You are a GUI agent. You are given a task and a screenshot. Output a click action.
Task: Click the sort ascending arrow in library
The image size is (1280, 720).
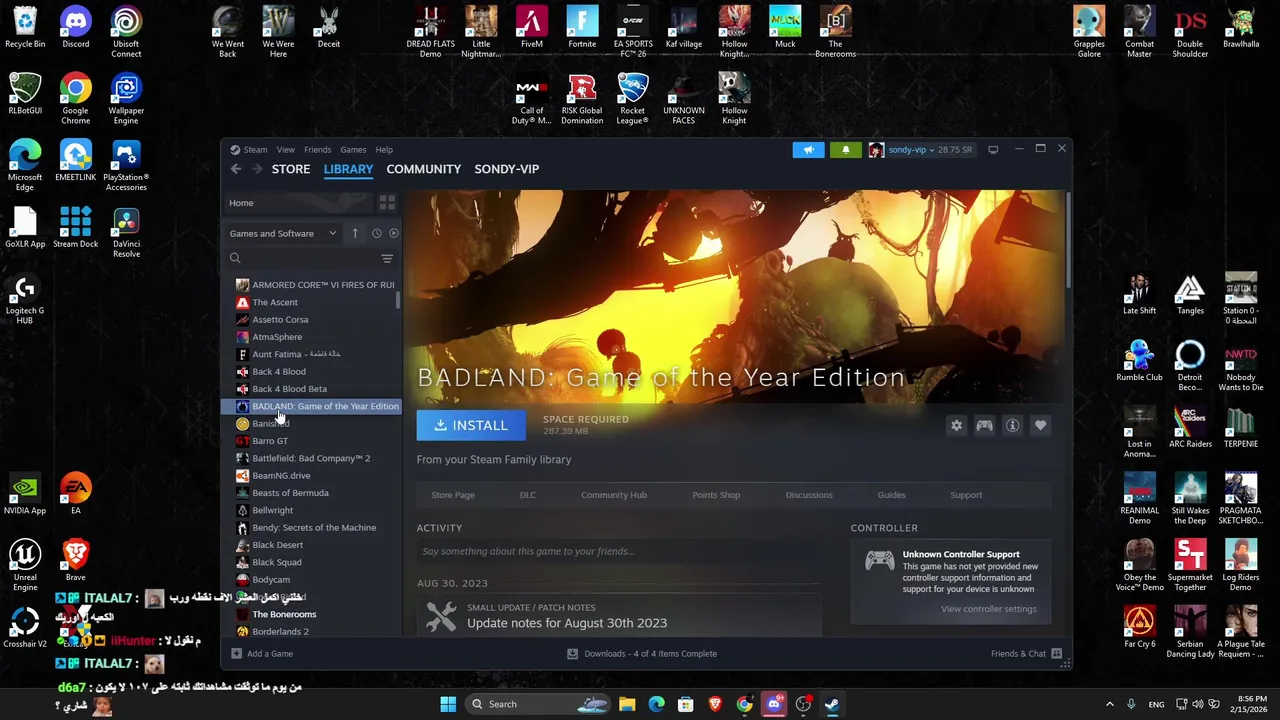point(354,233)
